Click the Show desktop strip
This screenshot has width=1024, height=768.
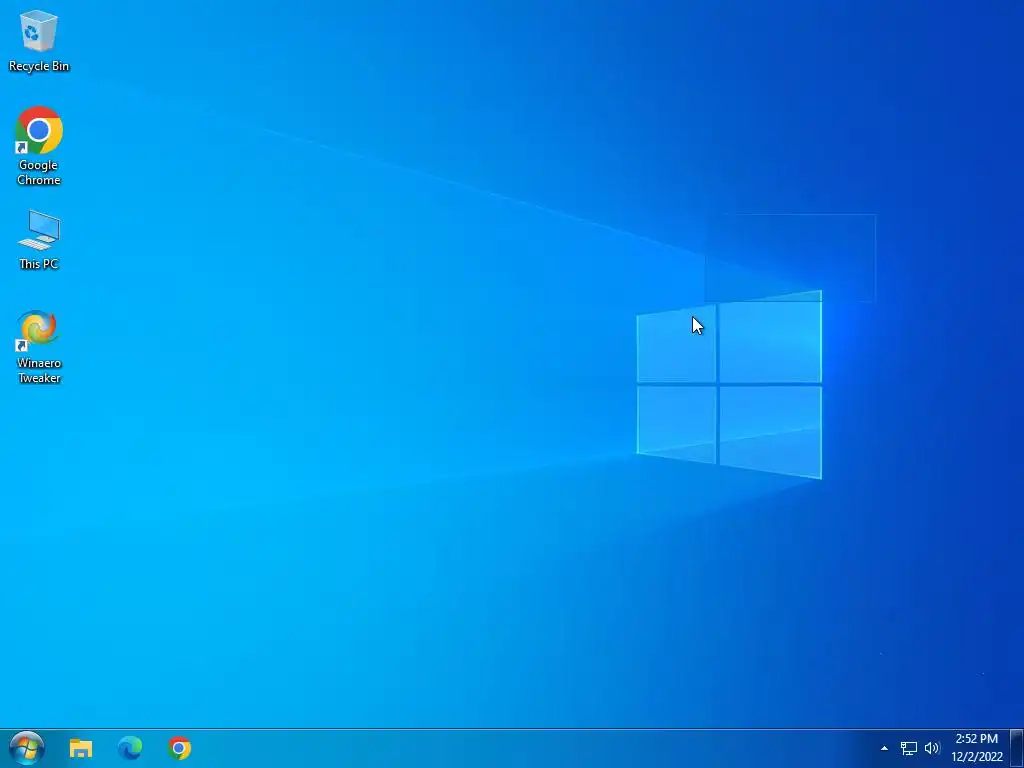point(1017,748)
